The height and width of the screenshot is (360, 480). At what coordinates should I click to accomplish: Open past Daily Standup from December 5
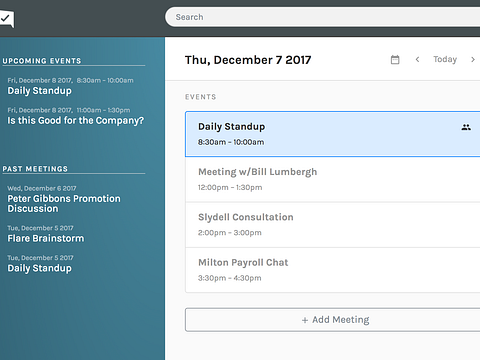click(x=39, y=268)
